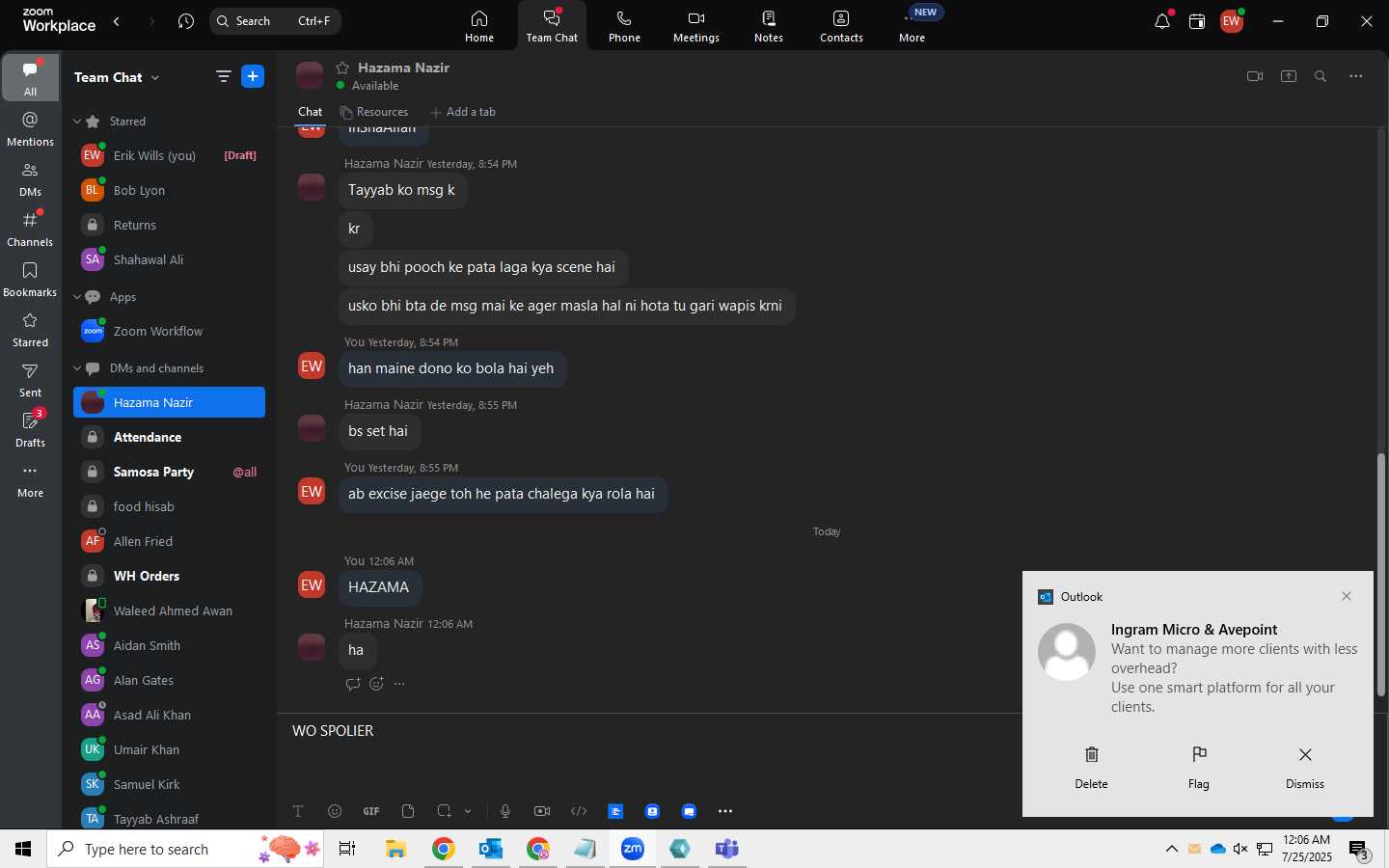
Task: Open Microsoft Teams from the taskbar
Action: click(x=726, y=849)
